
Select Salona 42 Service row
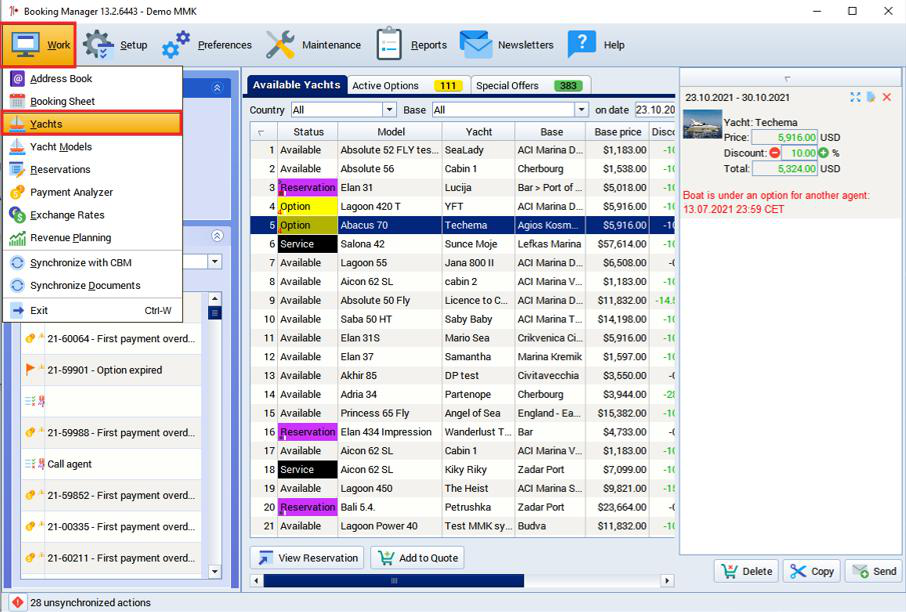coord(462,244)
